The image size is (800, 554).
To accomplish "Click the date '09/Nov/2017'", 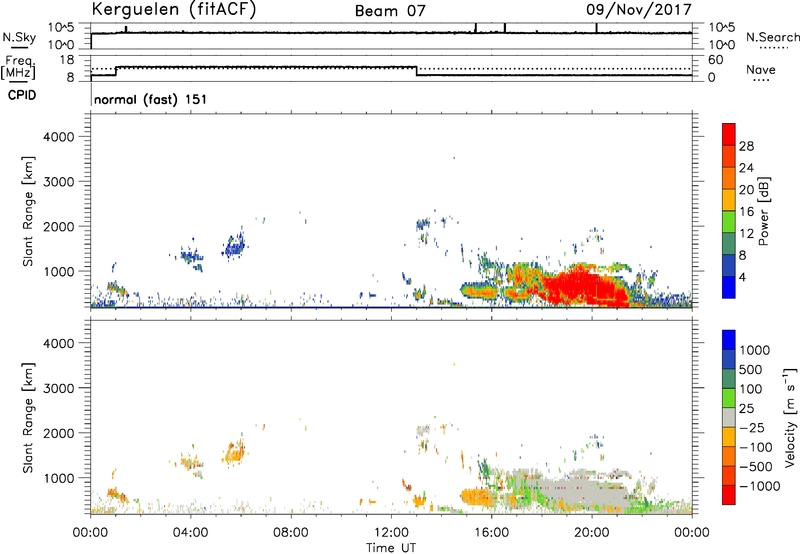I will pos(639,9).
